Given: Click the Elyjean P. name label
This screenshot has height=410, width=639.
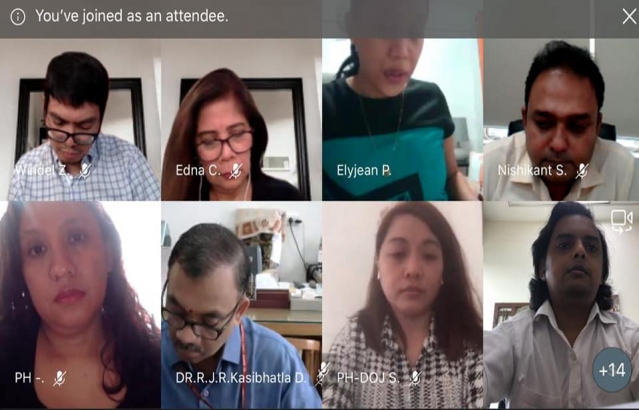Looking at the screenshot, I should coord(364,170).
